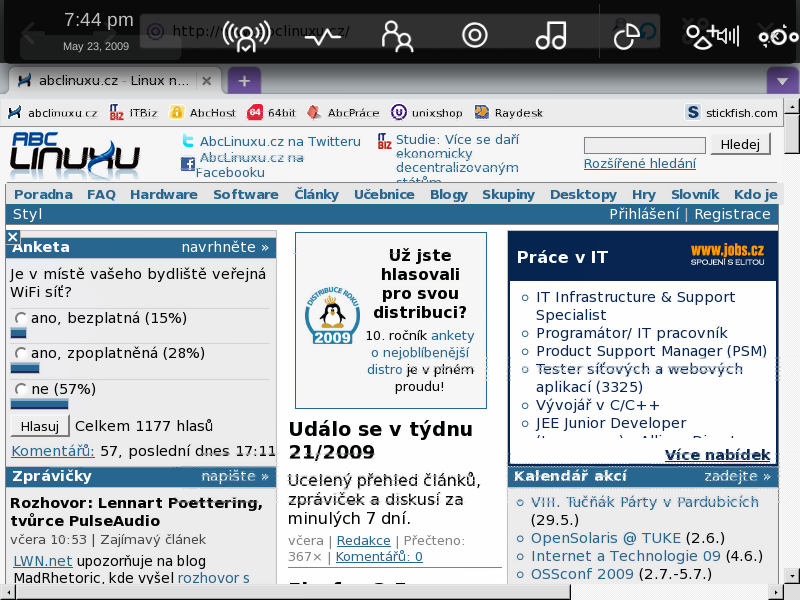The height and width of the screenshot is (600, 800).
Task: Open the Hardware menu item
Action: (x=164, y=194)
